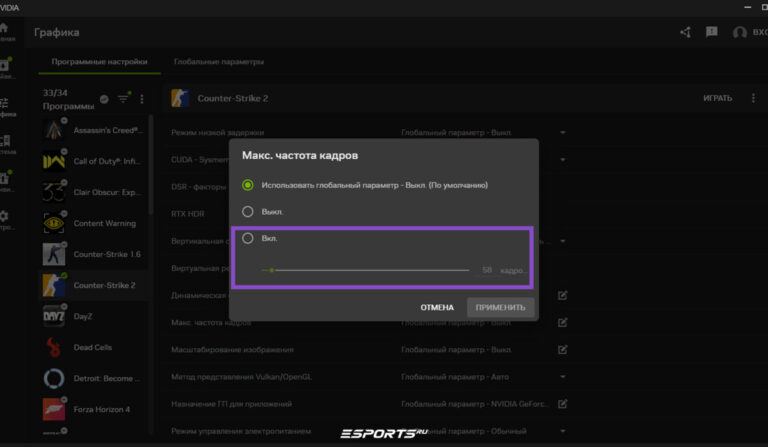The image size is (768, 447).
Task: Click 'DayZ' list entry text
Action: tap(83, 316)
